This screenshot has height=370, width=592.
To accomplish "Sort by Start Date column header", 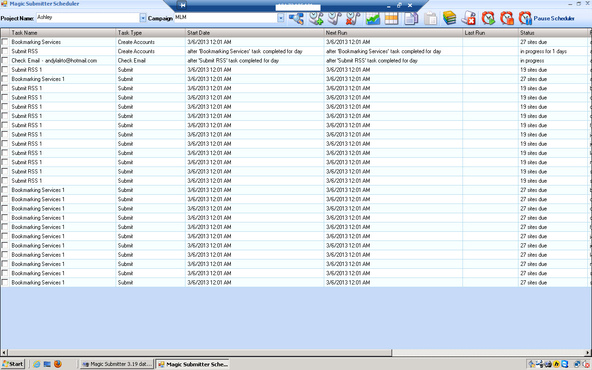I will pyautogui.click(x=254, y=33).
